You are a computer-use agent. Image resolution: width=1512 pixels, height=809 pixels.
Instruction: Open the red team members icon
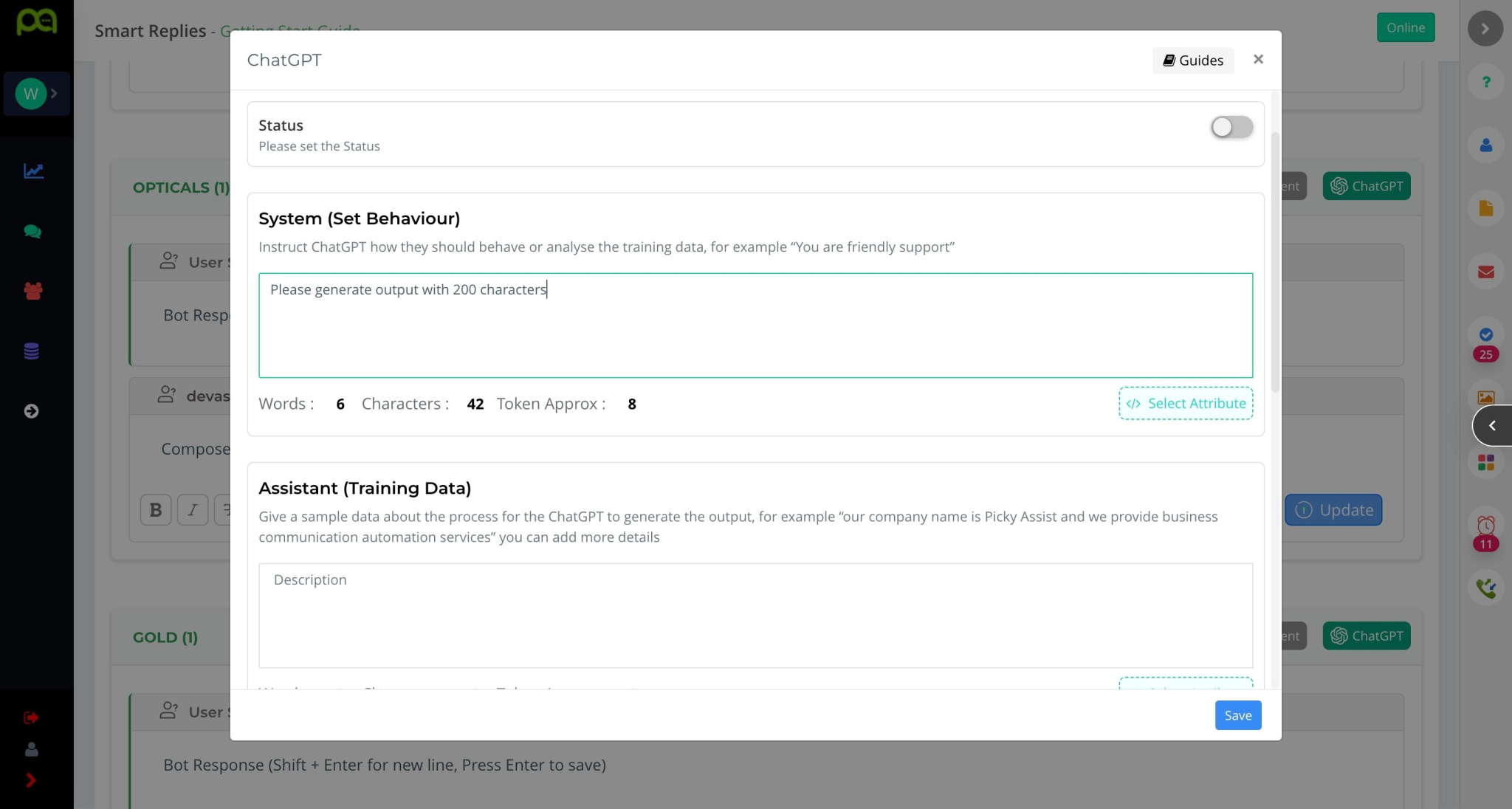(33, 291)
